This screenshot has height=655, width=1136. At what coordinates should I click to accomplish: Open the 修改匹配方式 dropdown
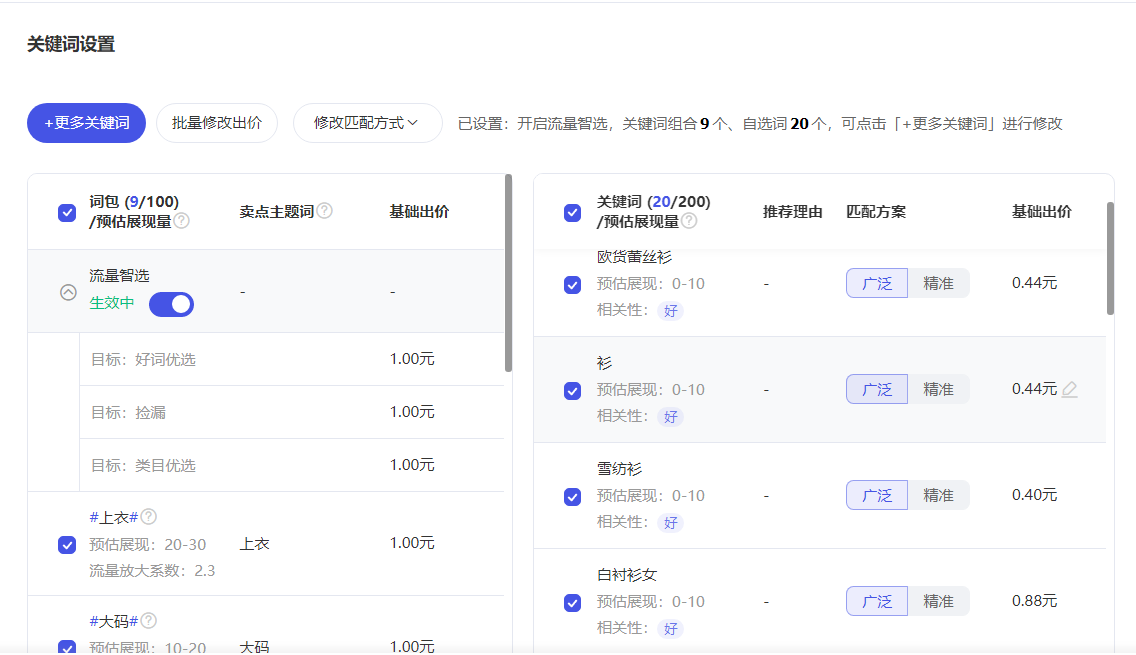click(x=367, y=123)
